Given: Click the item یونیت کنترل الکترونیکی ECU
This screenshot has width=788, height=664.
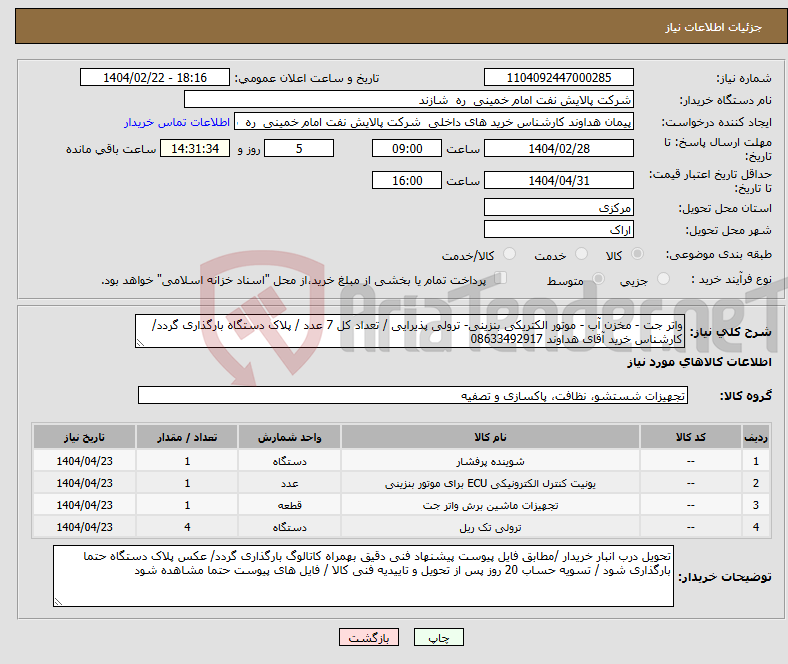Looking at the screenshot, I should 490,483.
